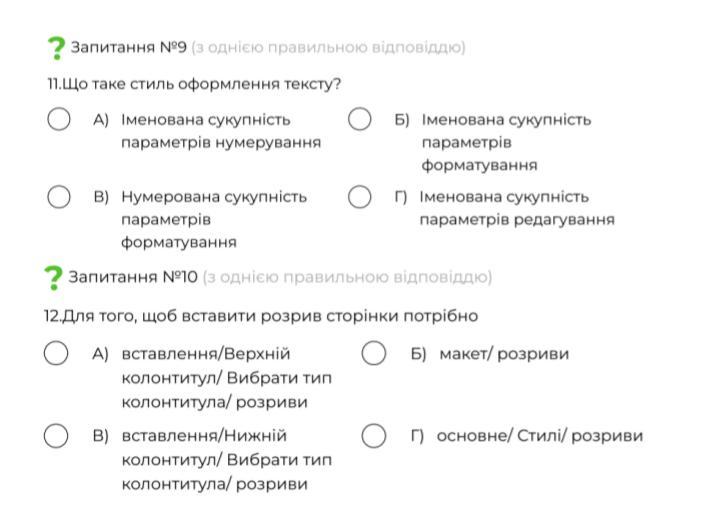The height and width of the screenshot is (511, 720).
Task: Click the Запитання №10 heading text
Action: pos(133,277)
